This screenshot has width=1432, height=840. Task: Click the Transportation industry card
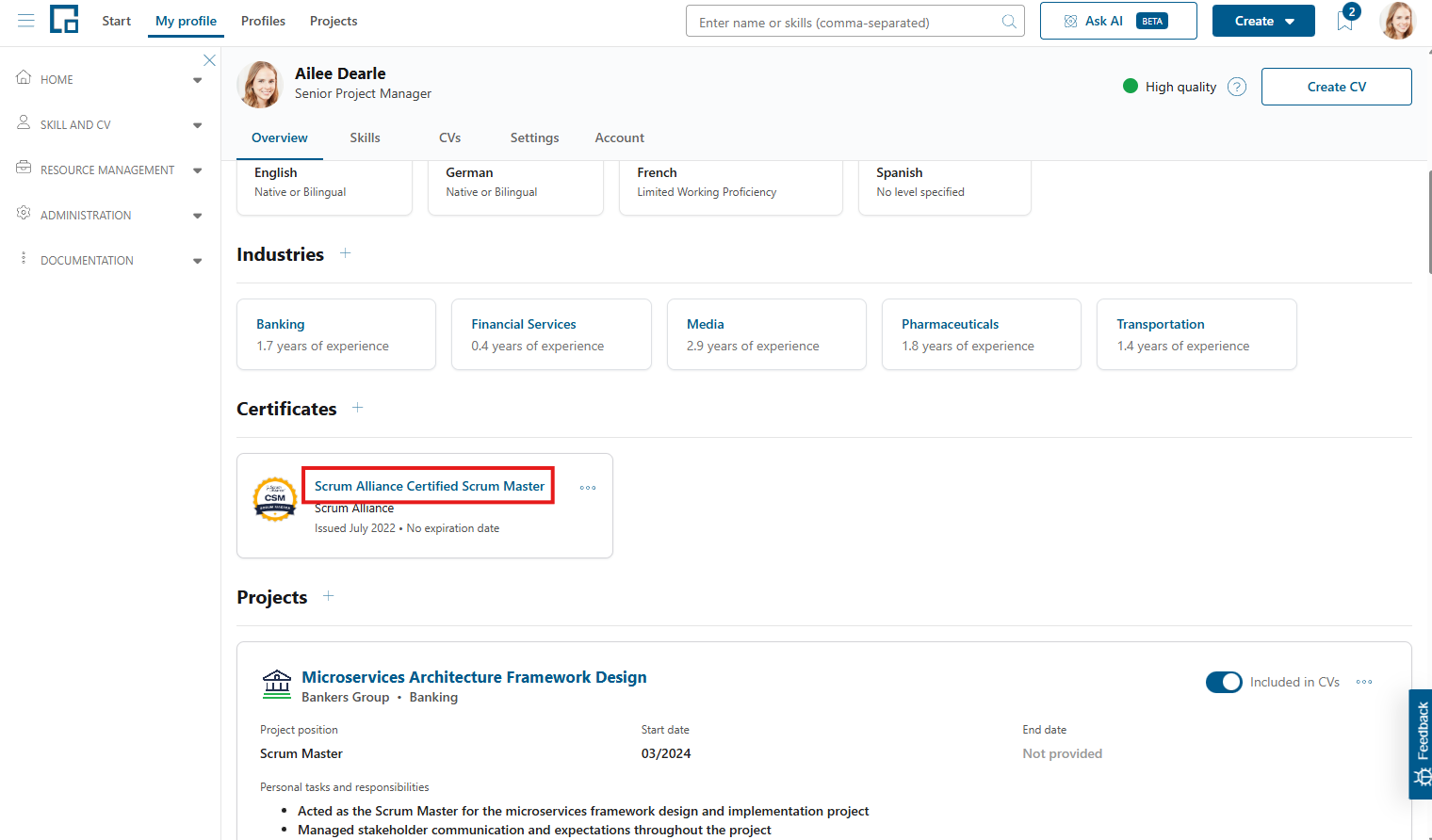pyautogui.click(x=1196, y=334)
